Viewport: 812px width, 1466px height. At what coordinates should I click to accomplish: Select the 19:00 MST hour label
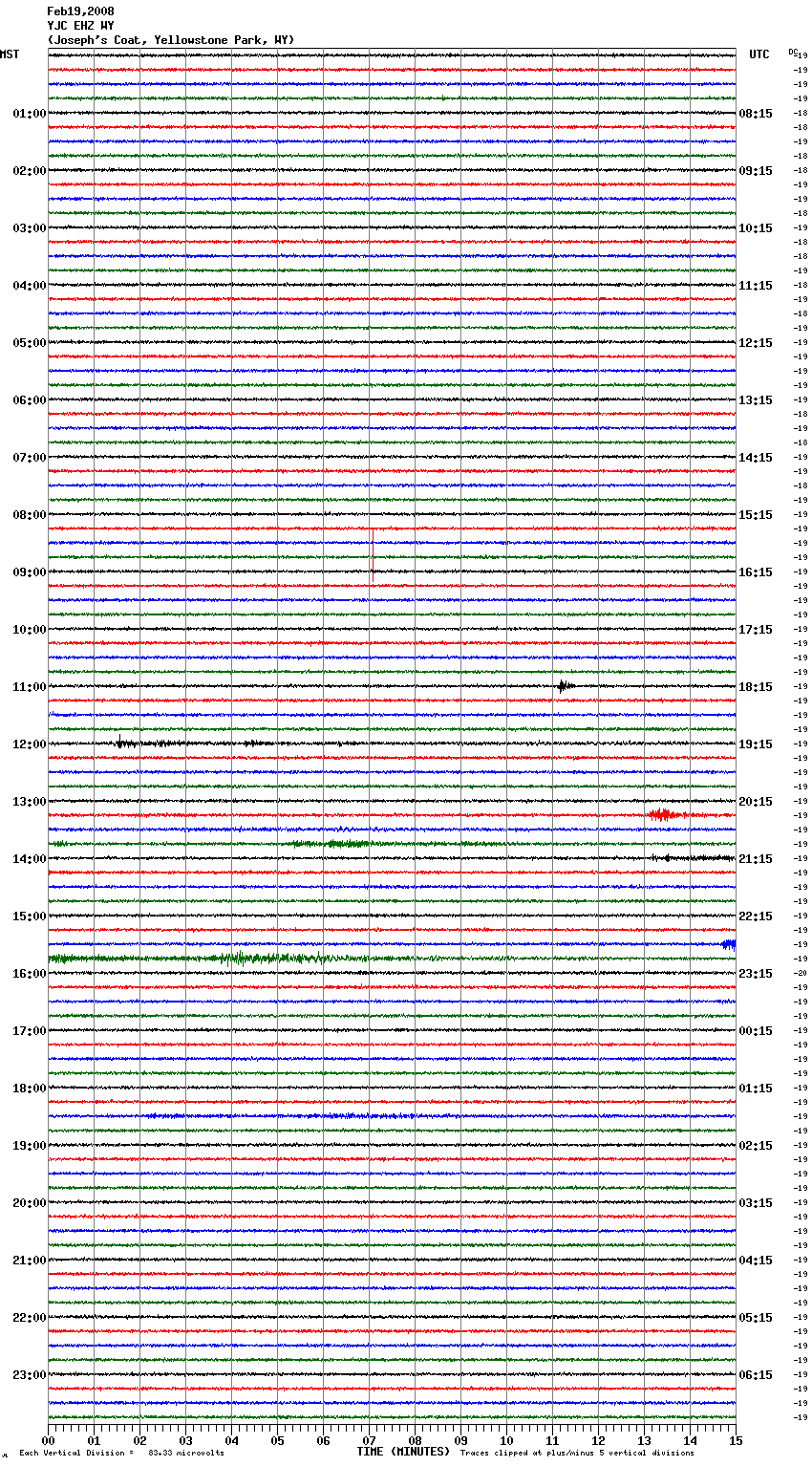30,1146
